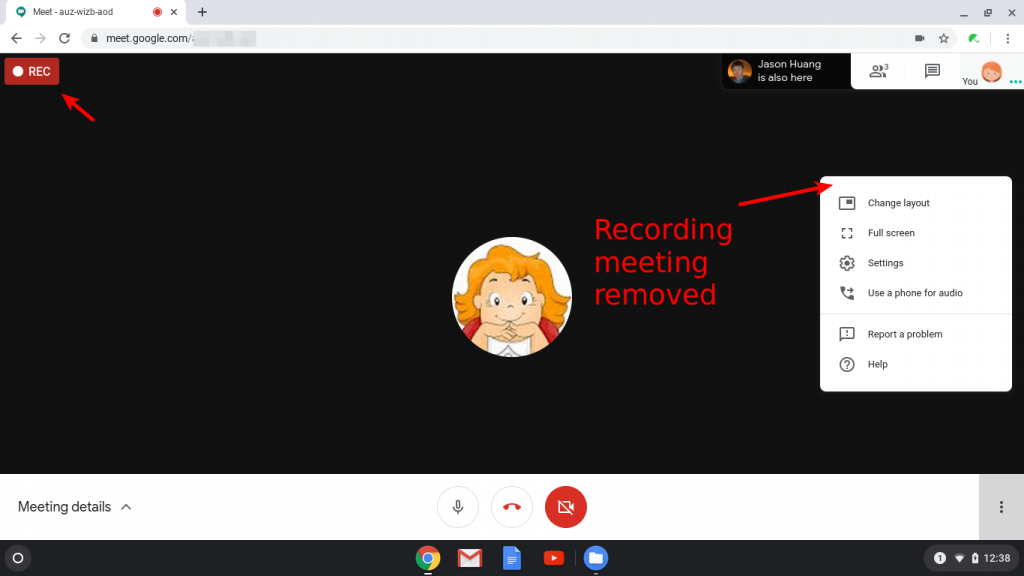Open the Files app from the shelf
The height and width of the screenshot is (576, 1024).
tap(596, 558)
